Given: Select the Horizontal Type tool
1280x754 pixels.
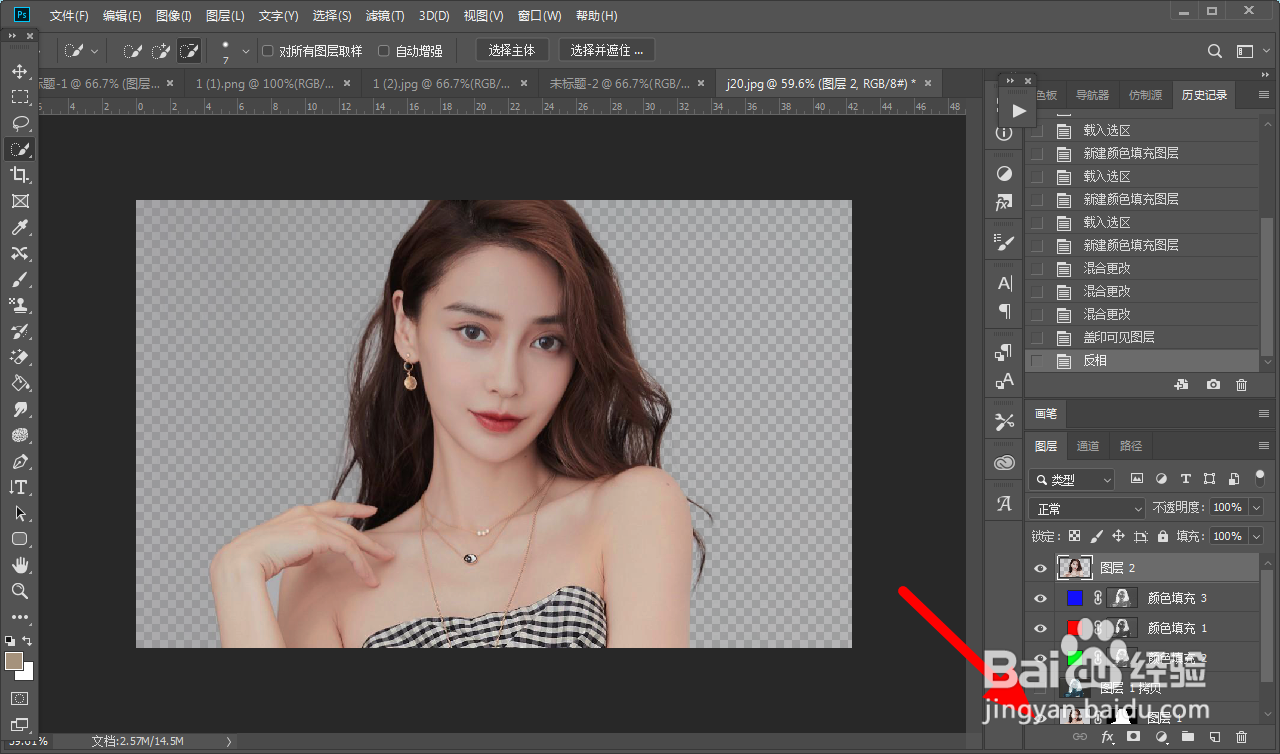Looking at the screenshot, I should click(19, 487).
